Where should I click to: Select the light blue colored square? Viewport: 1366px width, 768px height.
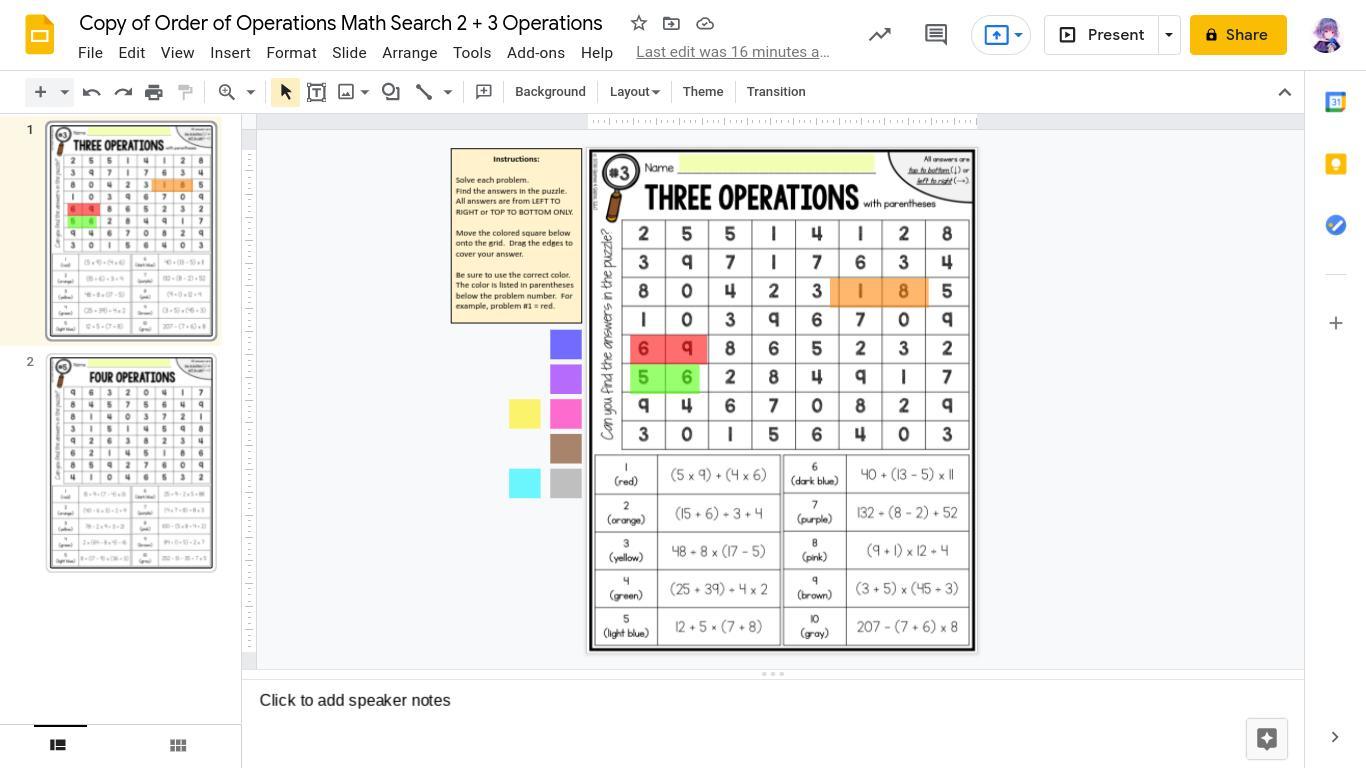click(x=525, y=484)
